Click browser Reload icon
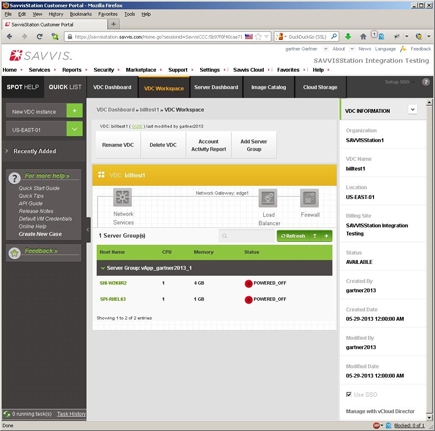This screenshot has width=435, height=431. (x=39, y=37)
